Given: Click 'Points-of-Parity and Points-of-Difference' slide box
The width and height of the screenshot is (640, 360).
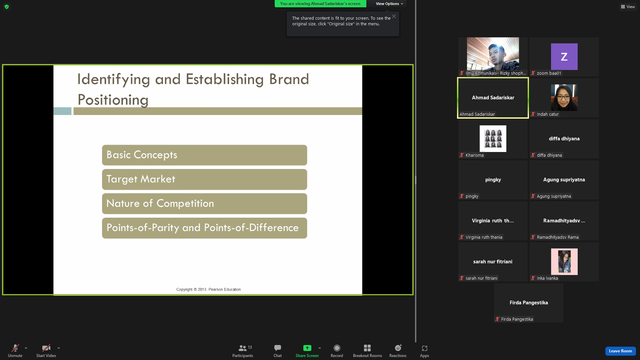Looking at the screenshot, I should tap(204, 228).
